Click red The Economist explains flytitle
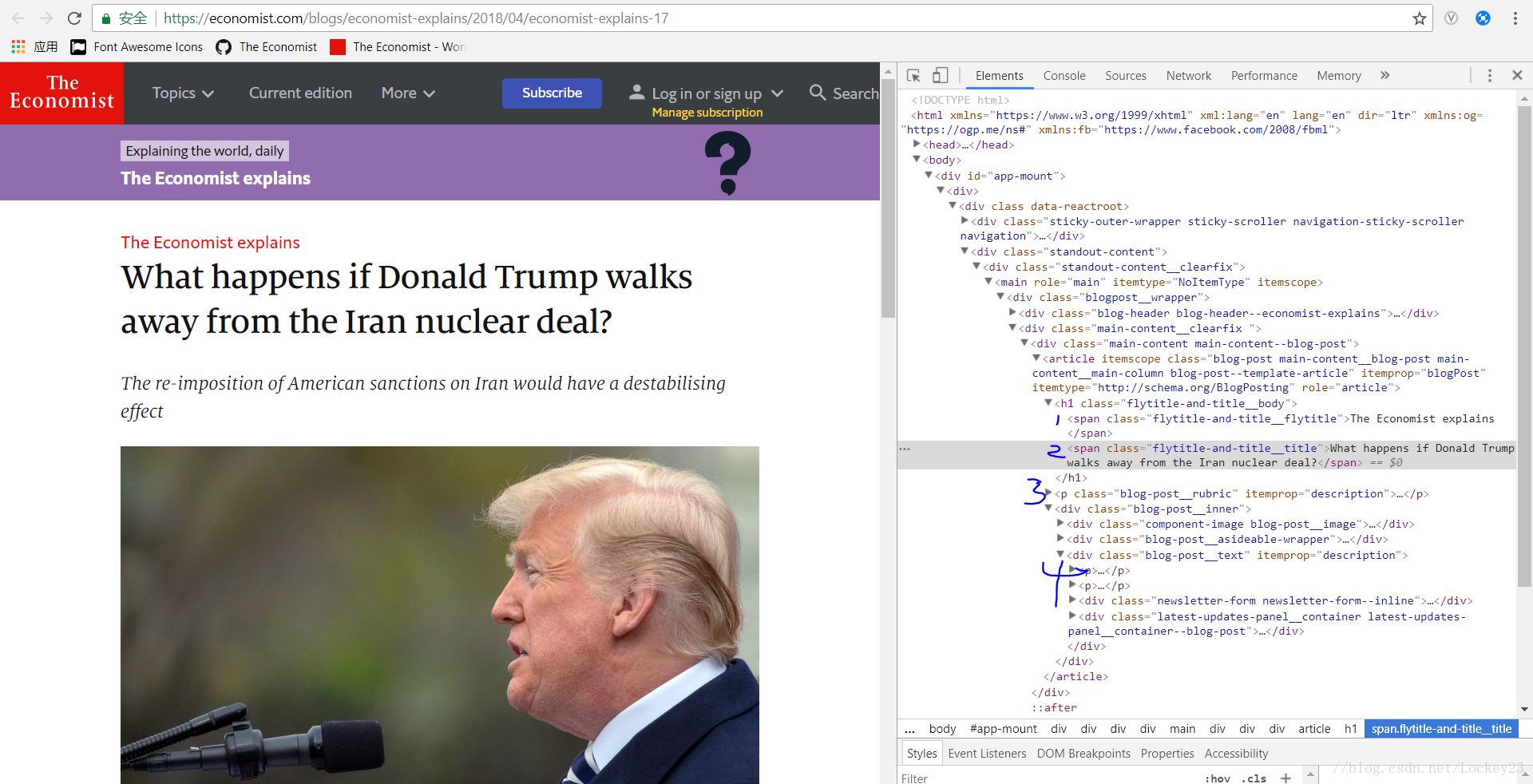Image resolution: width=1533 pixels, height=784 pixels. (x=210, y=243)
